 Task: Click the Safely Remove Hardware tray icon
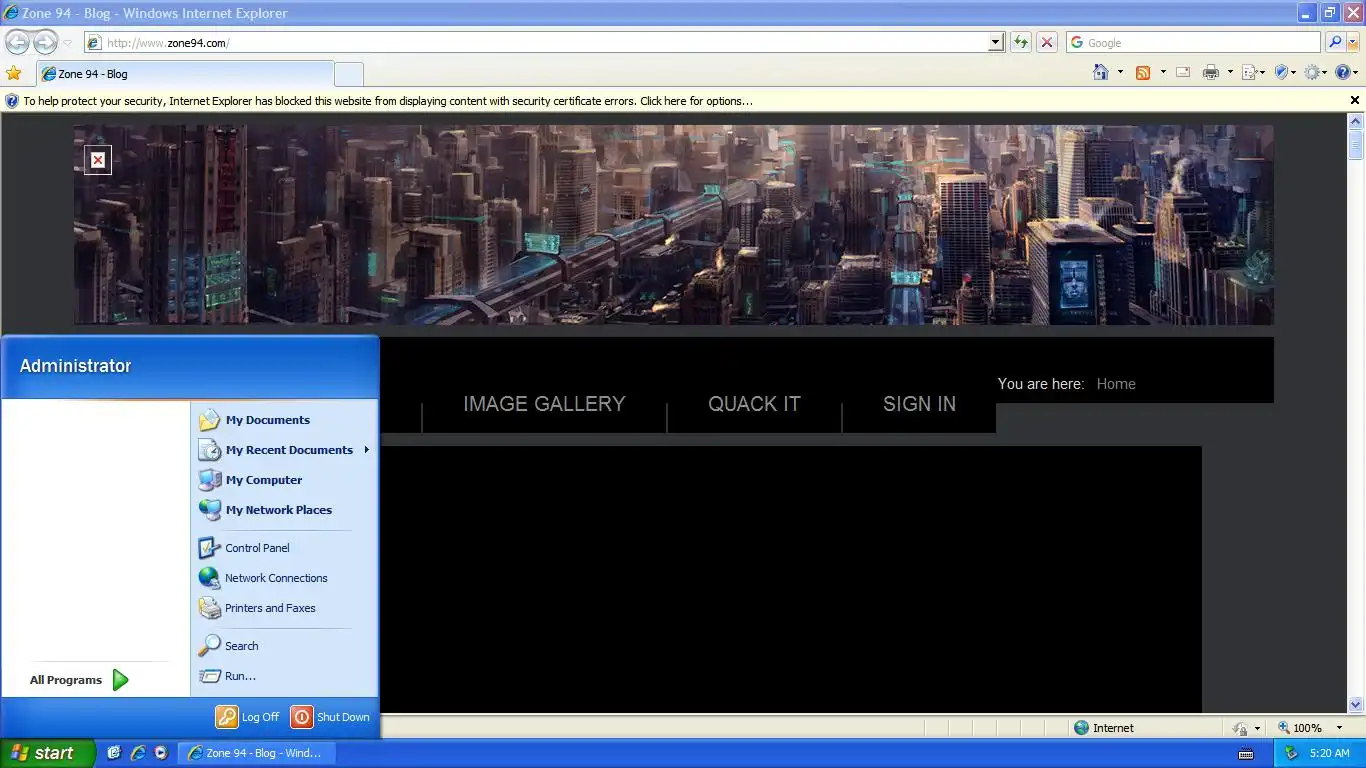coord(1291,753)
